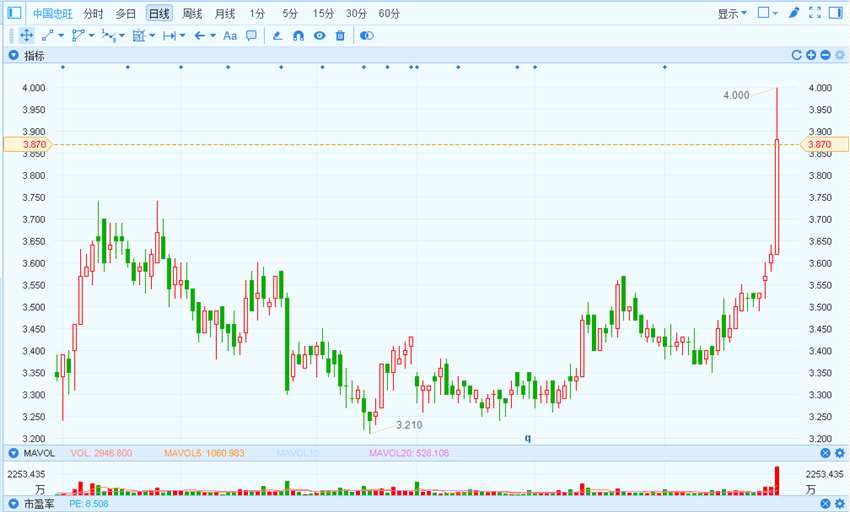Switch to 30分 chart interval
Viewport: 850px width, 512px height.
click(356, 14)
